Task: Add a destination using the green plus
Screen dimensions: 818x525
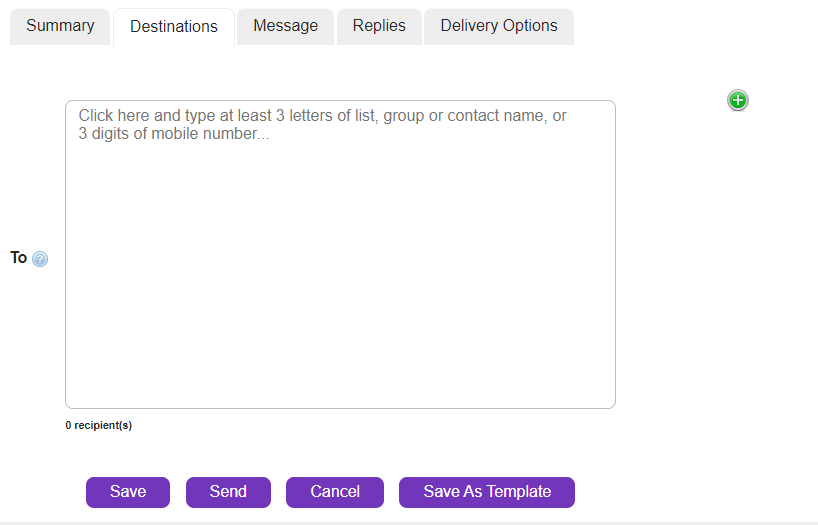Action: (737, 100)
